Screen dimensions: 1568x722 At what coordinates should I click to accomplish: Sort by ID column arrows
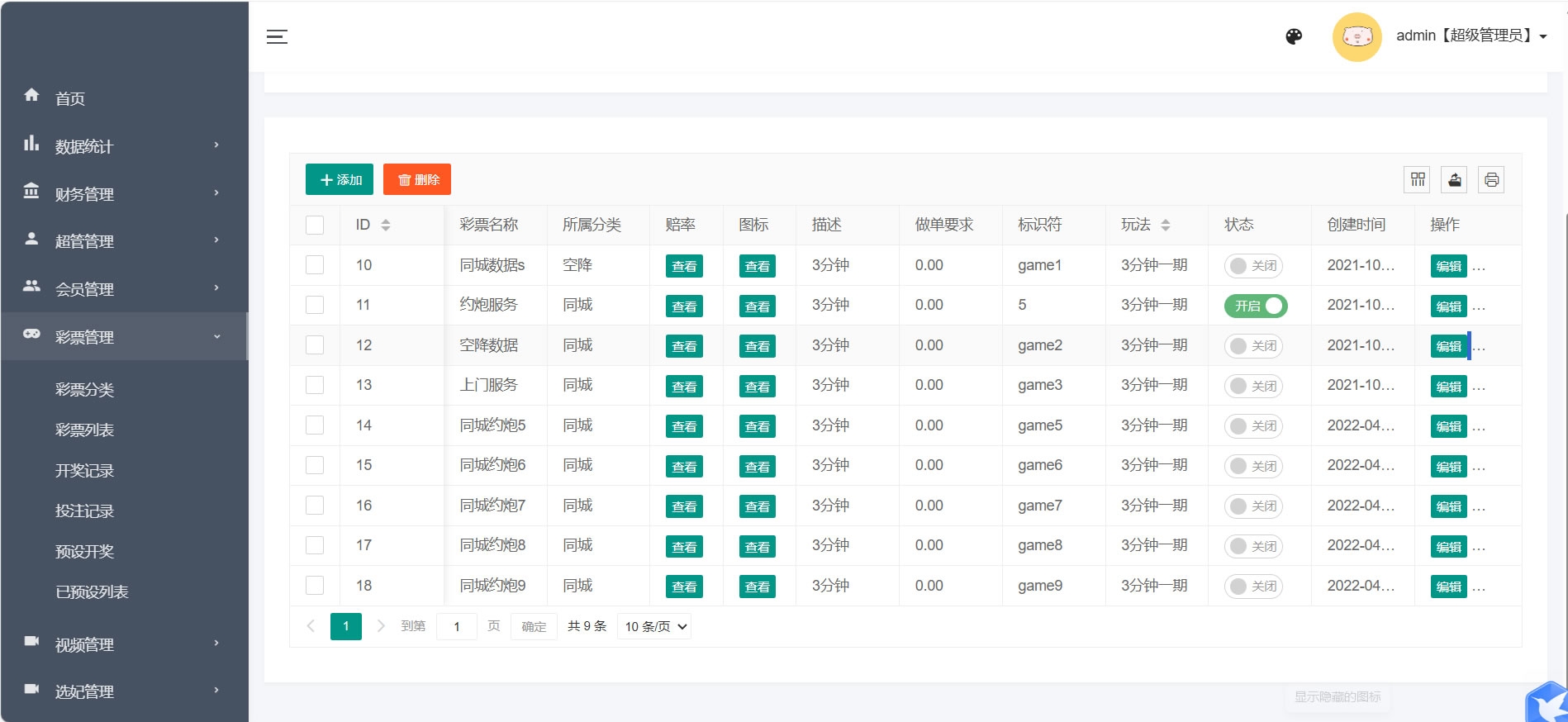386,225
